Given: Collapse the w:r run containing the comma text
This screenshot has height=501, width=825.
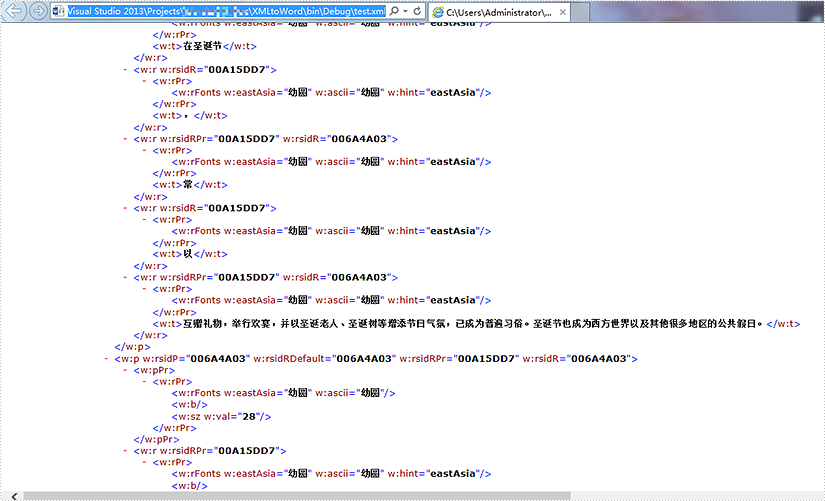Looking at the screenshot, I should click(x=125, y=69).
